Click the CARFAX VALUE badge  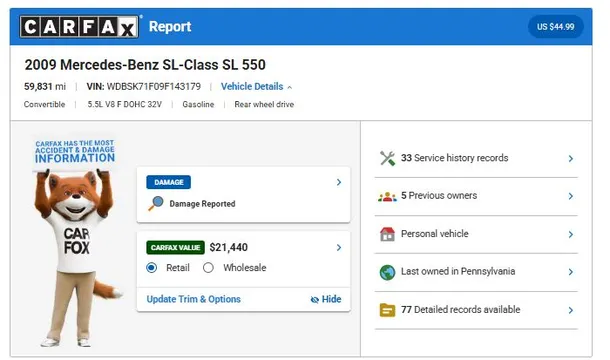click(175, 248)
